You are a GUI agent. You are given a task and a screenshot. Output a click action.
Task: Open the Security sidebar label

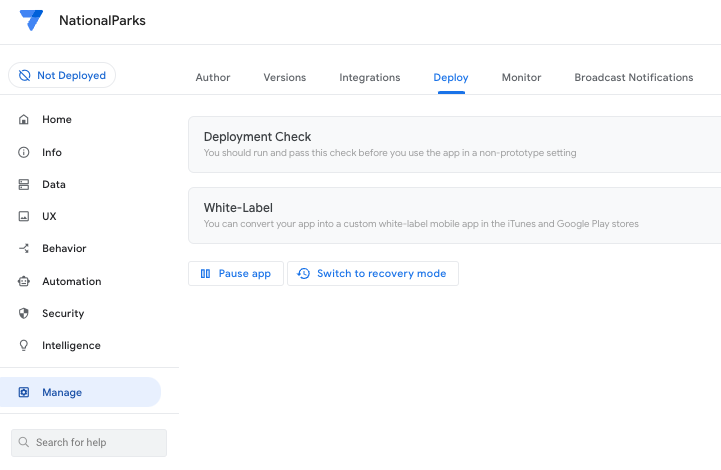63,313
